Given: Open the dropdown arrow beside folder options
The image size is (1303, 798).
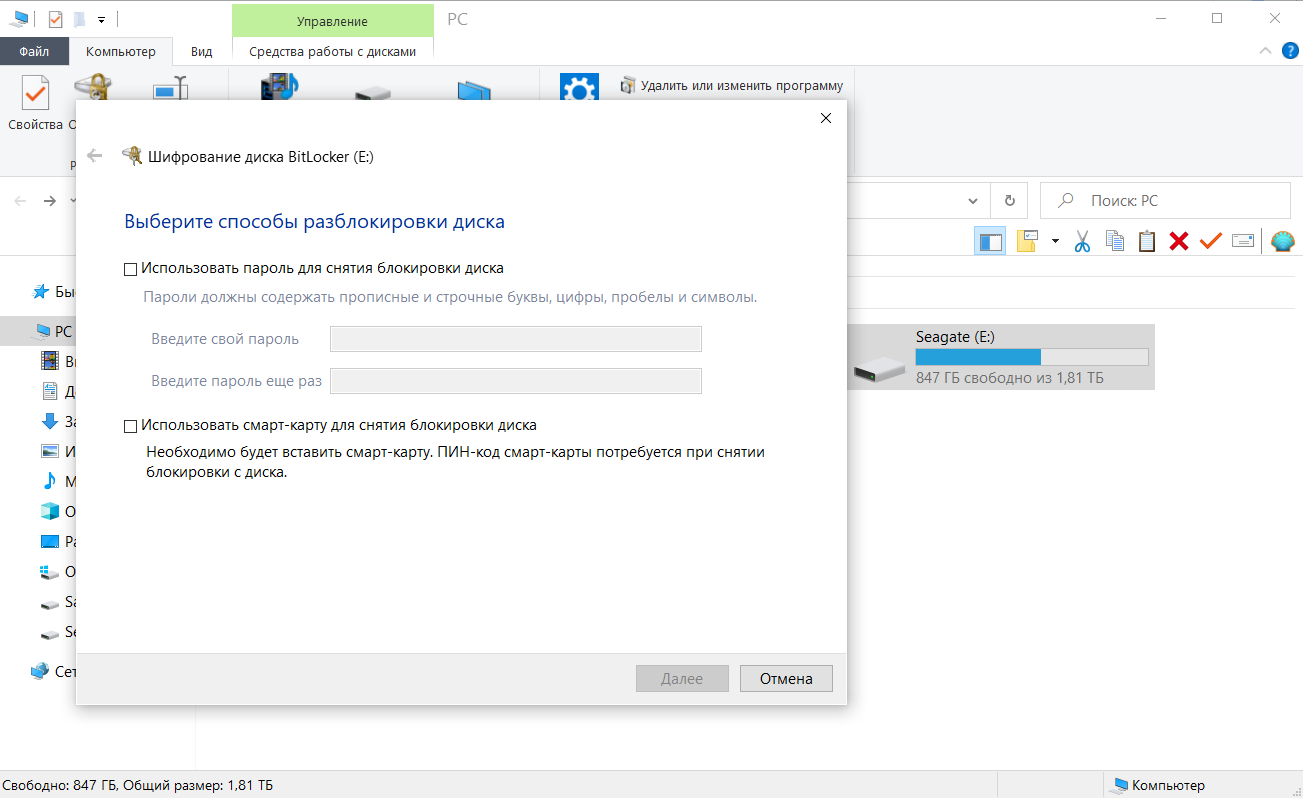Looking at the screenshot, I should point(1055,241).
